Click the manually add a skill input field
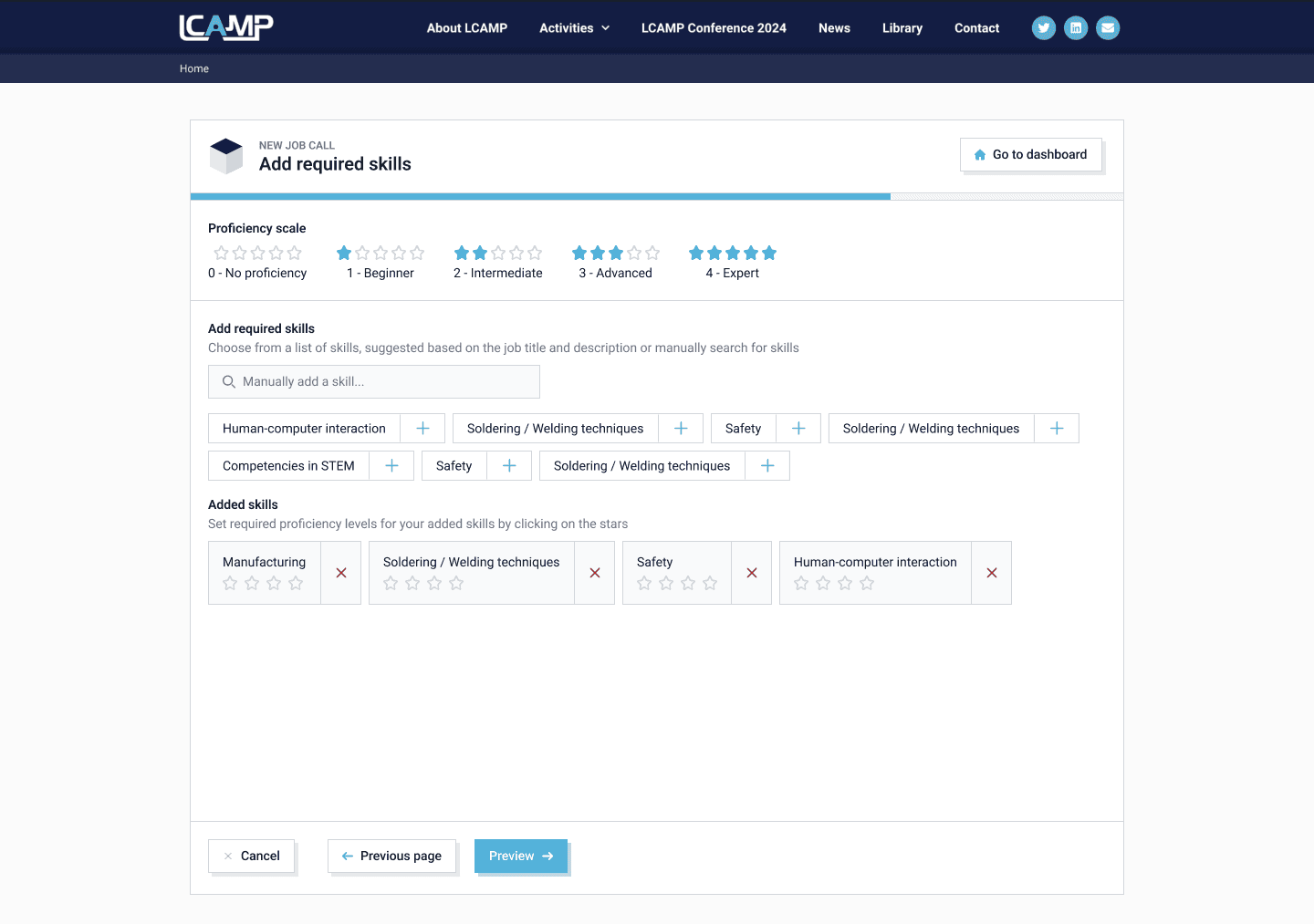1314x924 pixels. tap(374, 381)
